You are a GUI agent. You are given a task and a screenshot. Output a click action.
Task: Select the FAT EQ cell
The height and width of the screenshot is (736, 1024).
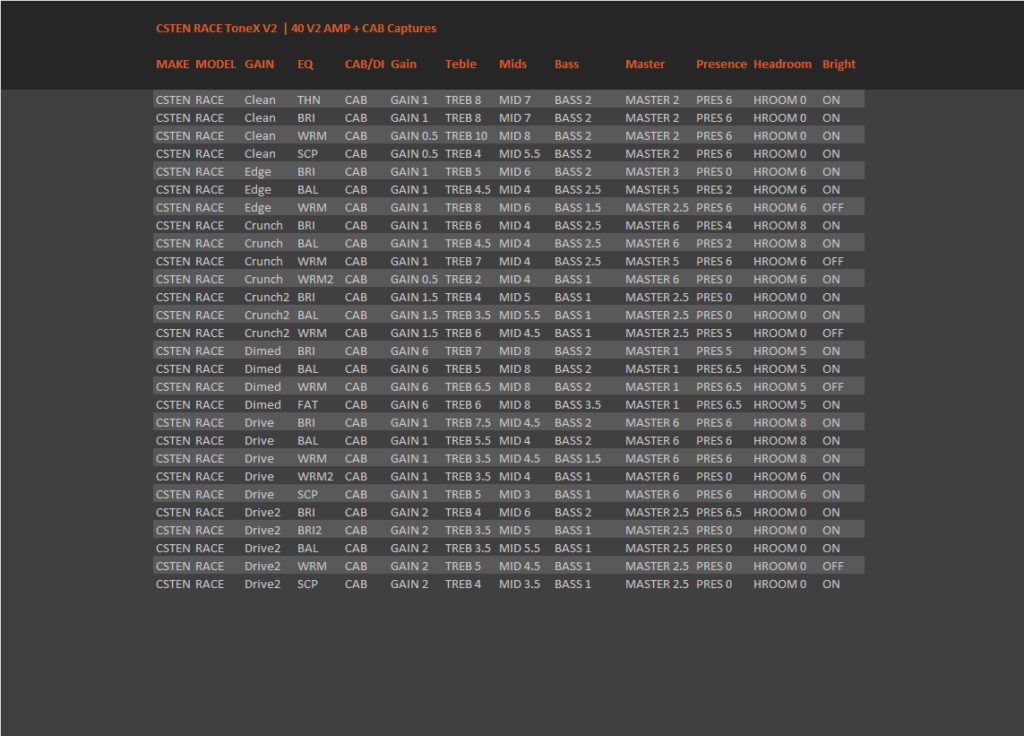point(308,405)
